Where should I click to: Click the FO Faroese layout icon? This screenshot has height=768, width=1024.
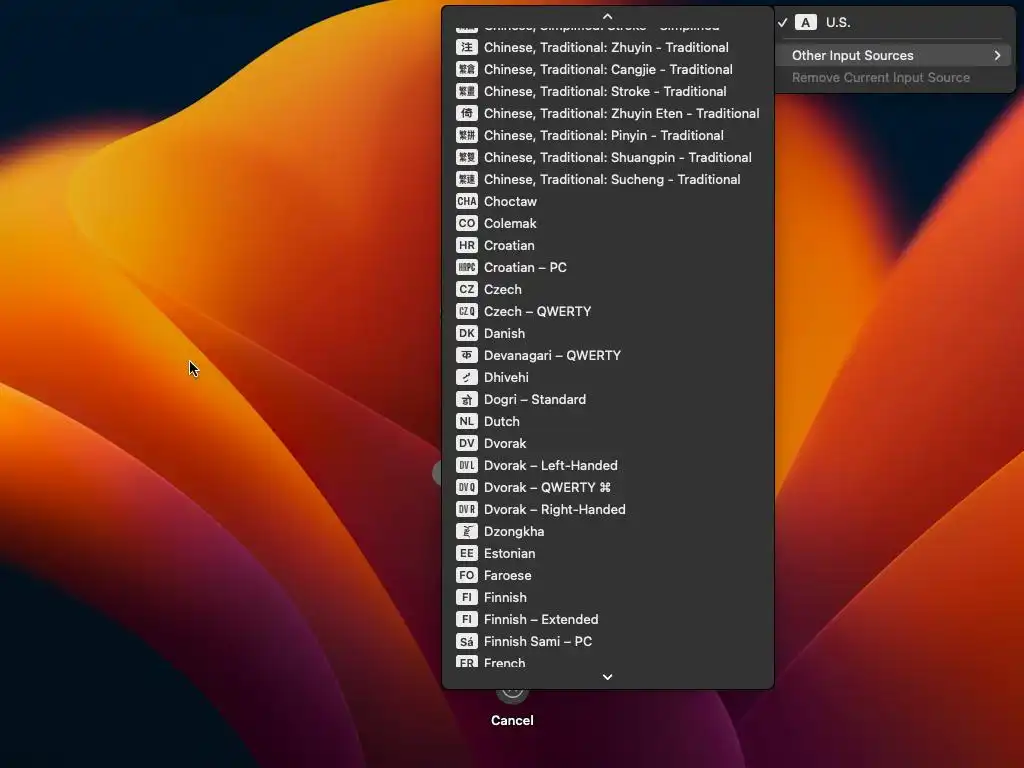coord(466,575)
